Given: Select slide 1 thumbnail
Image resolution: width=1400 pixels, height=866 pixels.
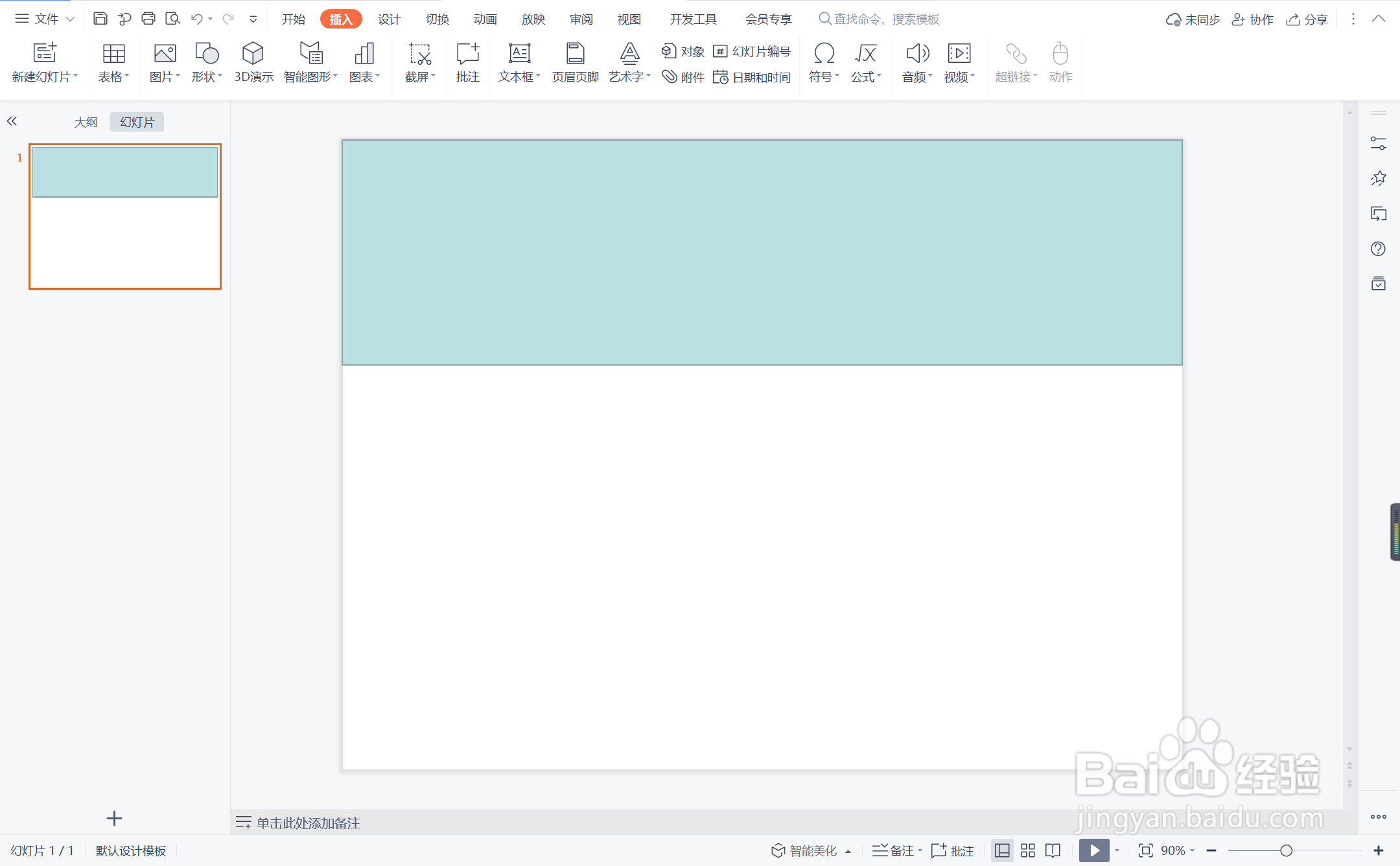Looking at the screenshot, I should (125, 216).
